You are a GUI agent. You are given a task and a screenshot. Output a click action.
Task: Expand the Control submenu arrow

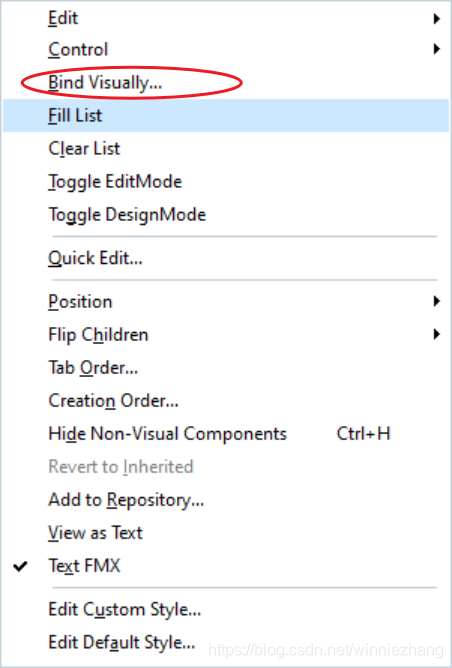pos(436,49)
